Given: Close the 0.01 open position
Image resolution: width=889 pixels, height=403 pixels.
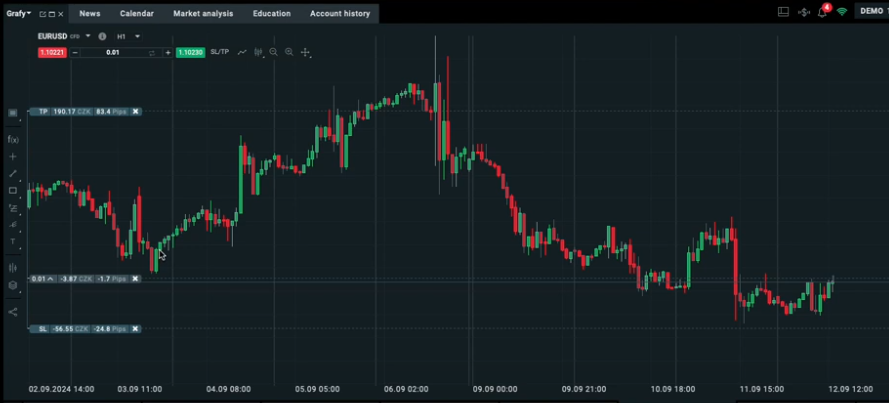Looking at the screenshot, I should click(x=136, y=279).
